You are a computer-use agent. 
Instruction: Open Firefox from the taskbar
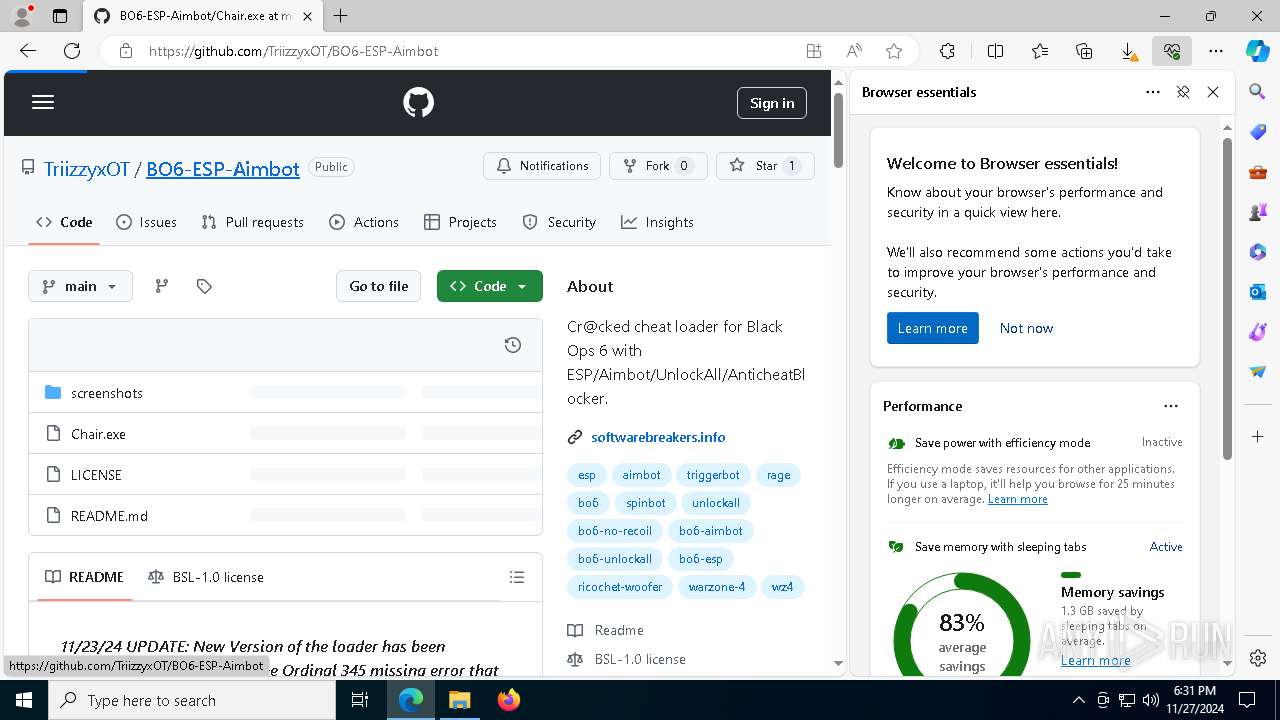[508, 700]
